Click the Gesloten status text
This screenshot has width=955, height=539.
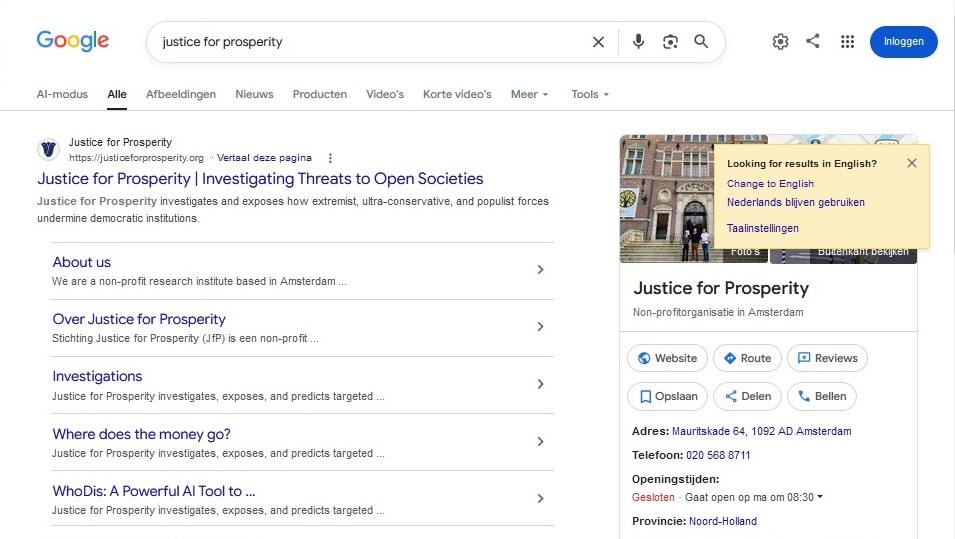tap(653, 497)
